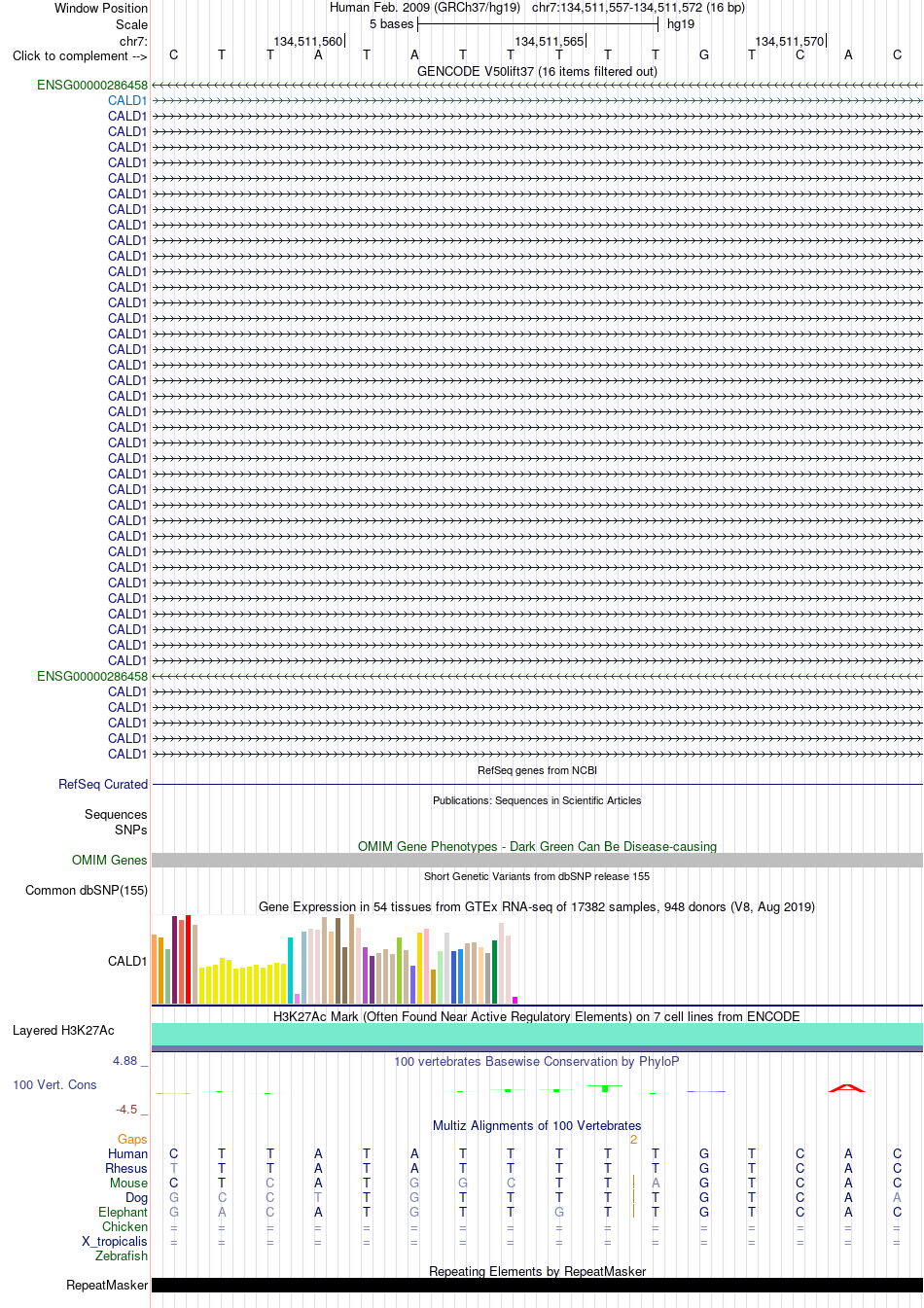Select the Rhesus alignment row label
924x1308 pixels.
click(x=126, y=1168)
